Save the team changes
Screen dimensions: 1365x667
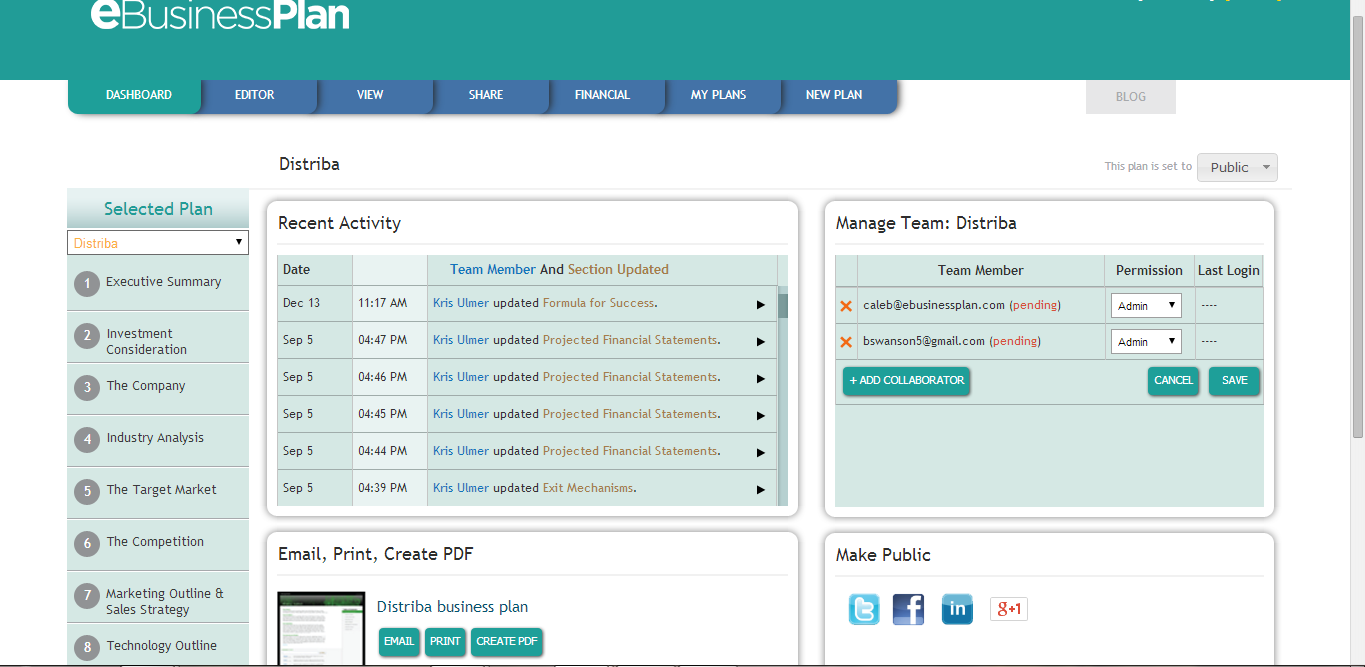tap(1234, 381)
